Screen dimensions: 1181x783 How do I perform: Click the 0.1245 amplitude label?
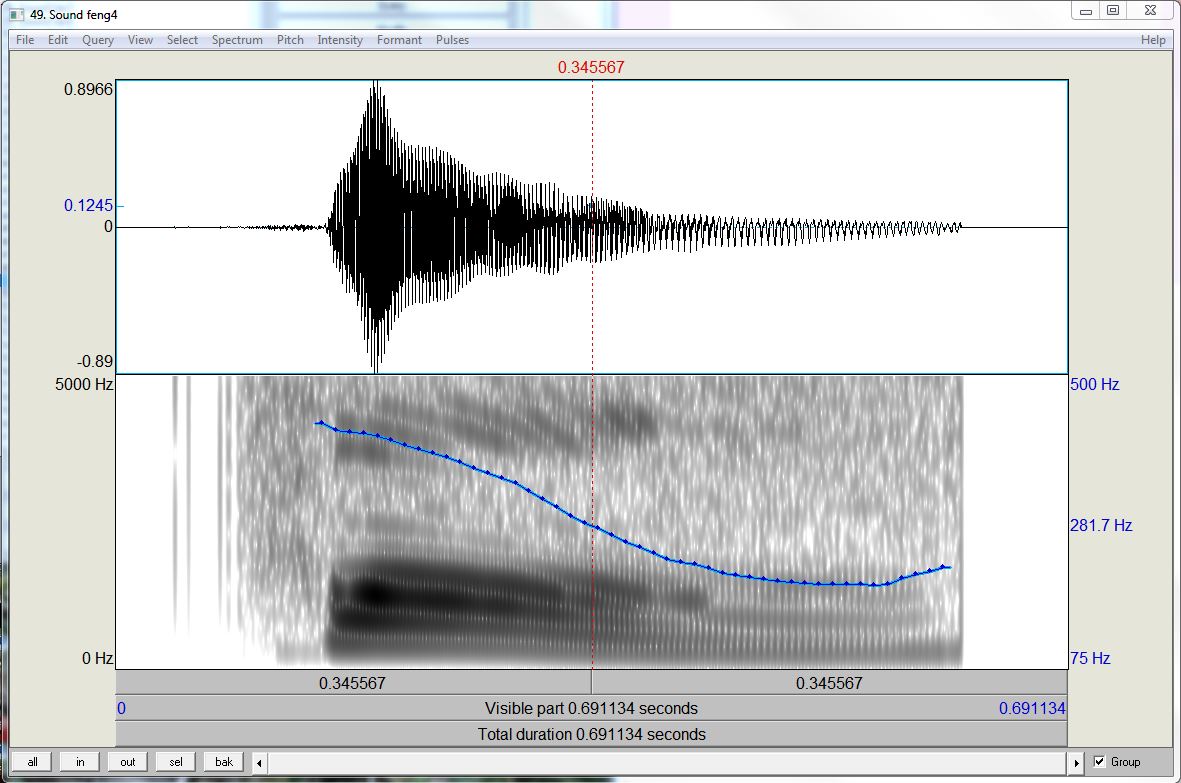point(88,206)
